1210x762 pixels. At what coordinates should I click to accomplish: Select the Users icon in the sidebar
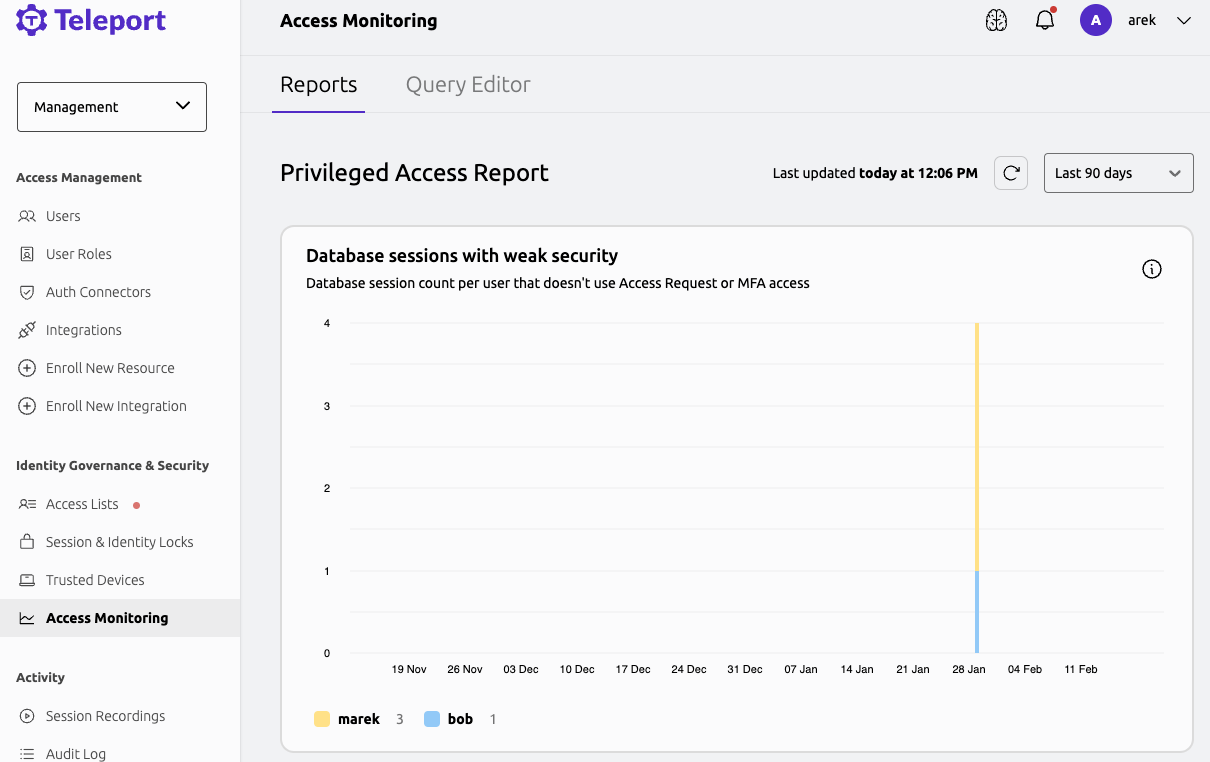tap(27, 216)
